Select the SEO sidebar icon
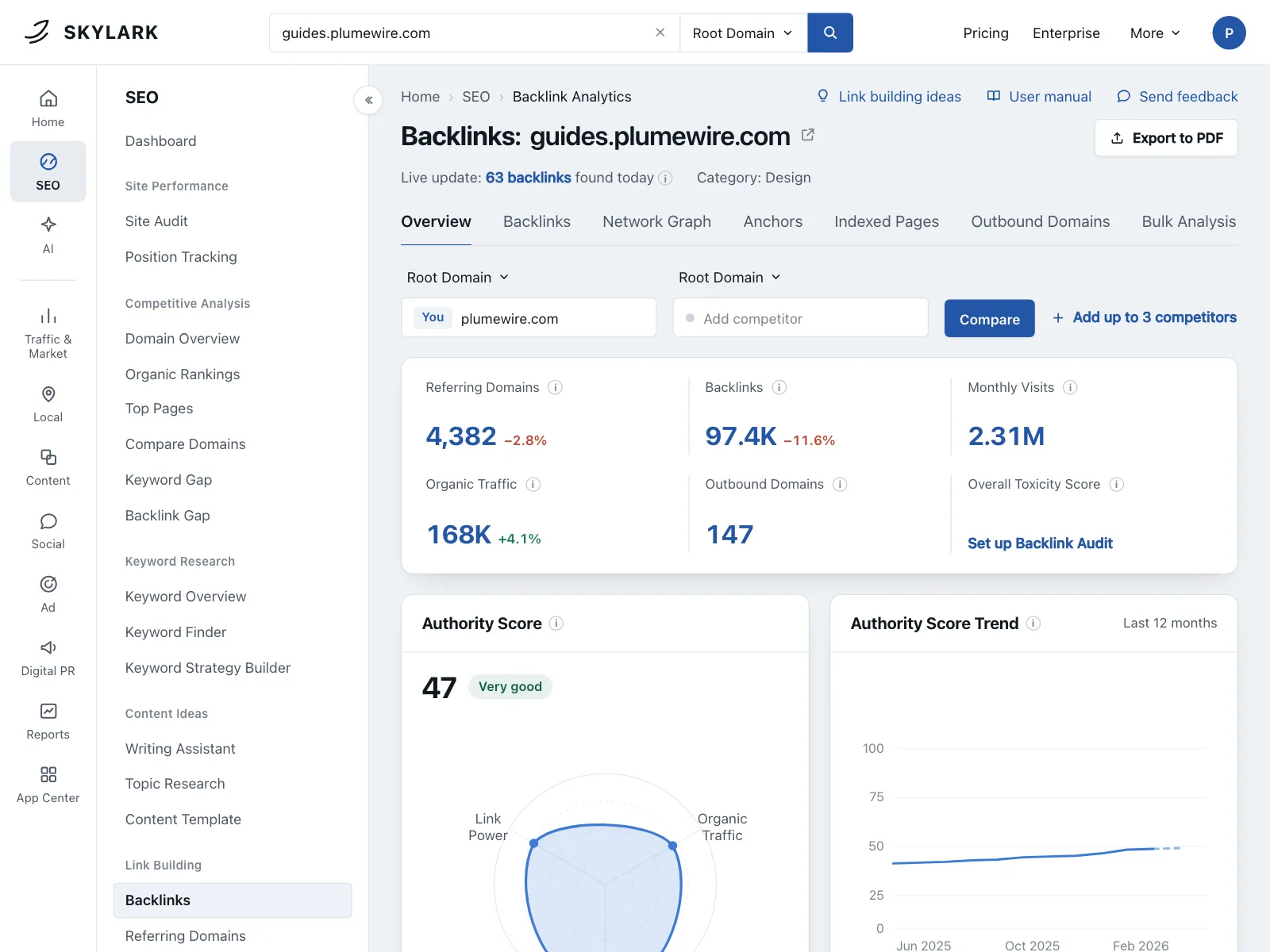Viewport: 1270px width, 952px height. 48,171
